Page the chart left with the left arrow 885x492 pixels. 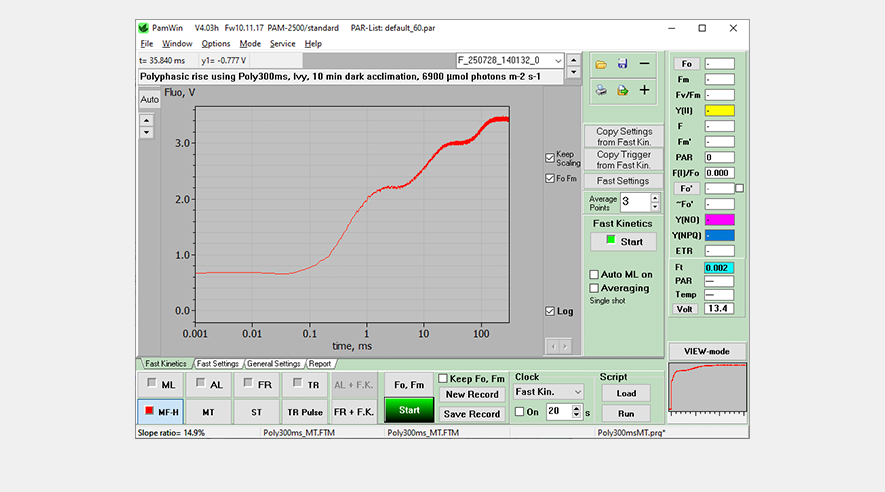tap(553, 346)
